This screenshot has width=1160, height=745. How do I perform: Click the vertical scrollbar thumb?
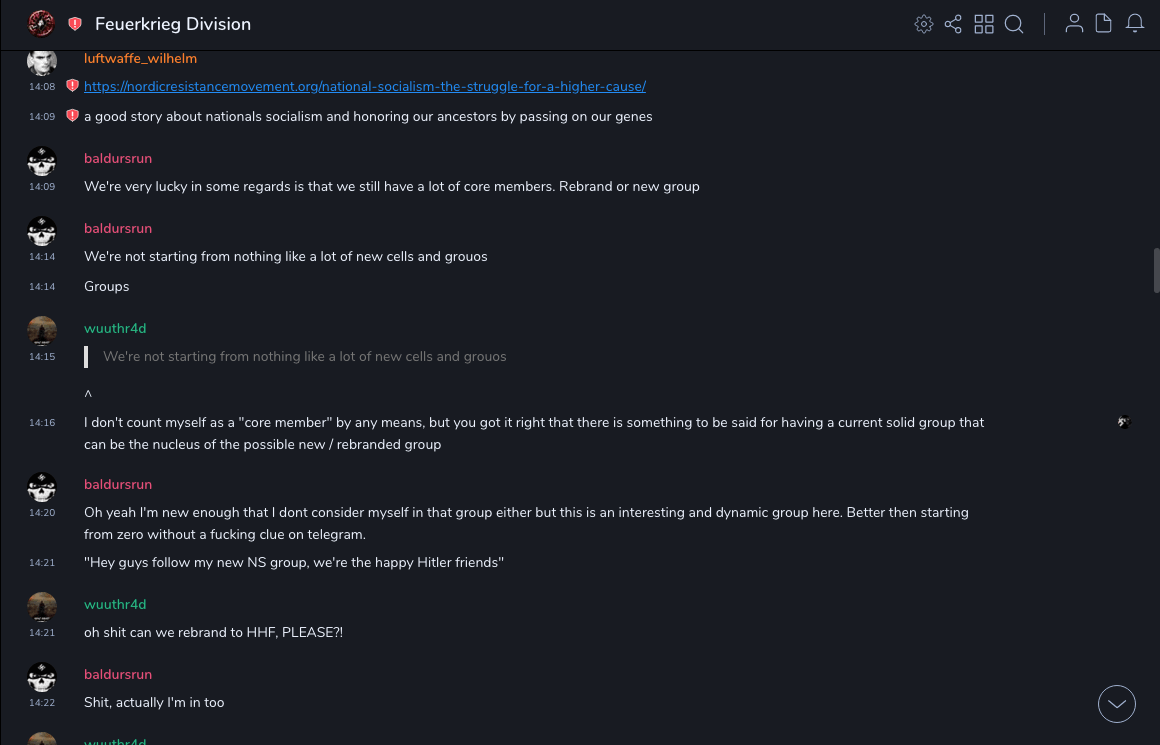(x=1156, y=270)
